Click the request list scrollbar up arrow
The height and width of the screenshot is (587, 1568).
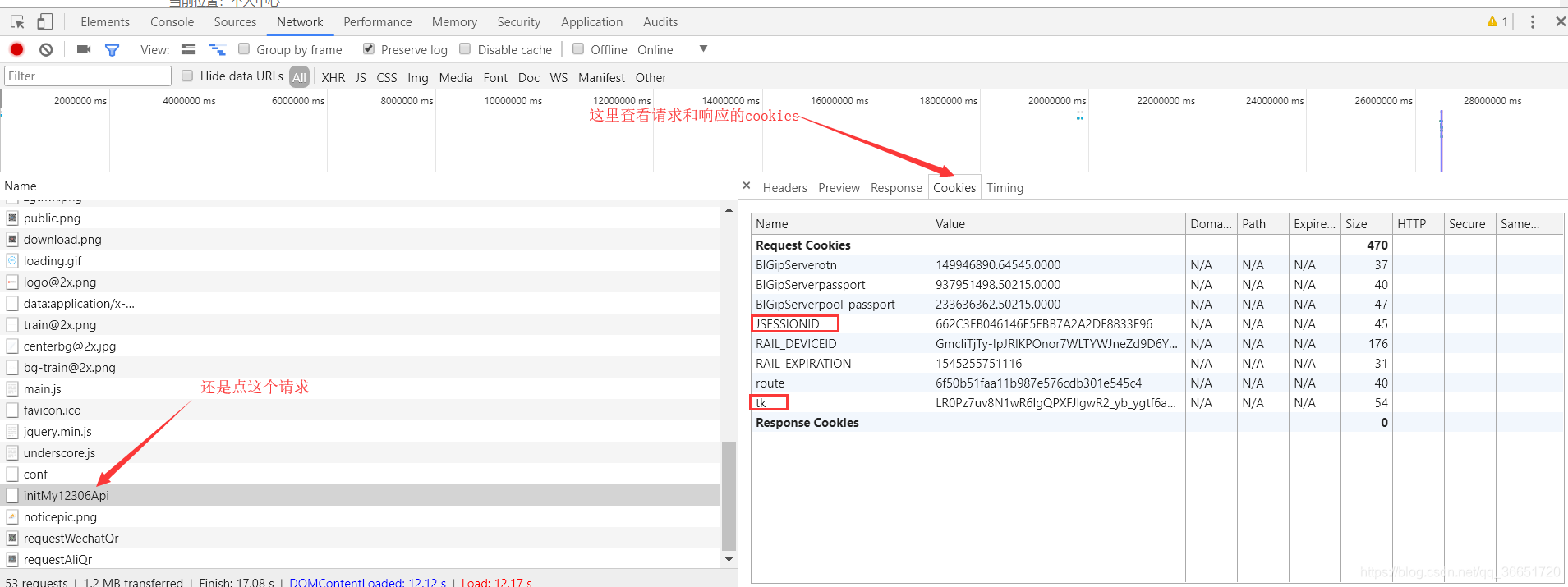click(x=729, y=210)
